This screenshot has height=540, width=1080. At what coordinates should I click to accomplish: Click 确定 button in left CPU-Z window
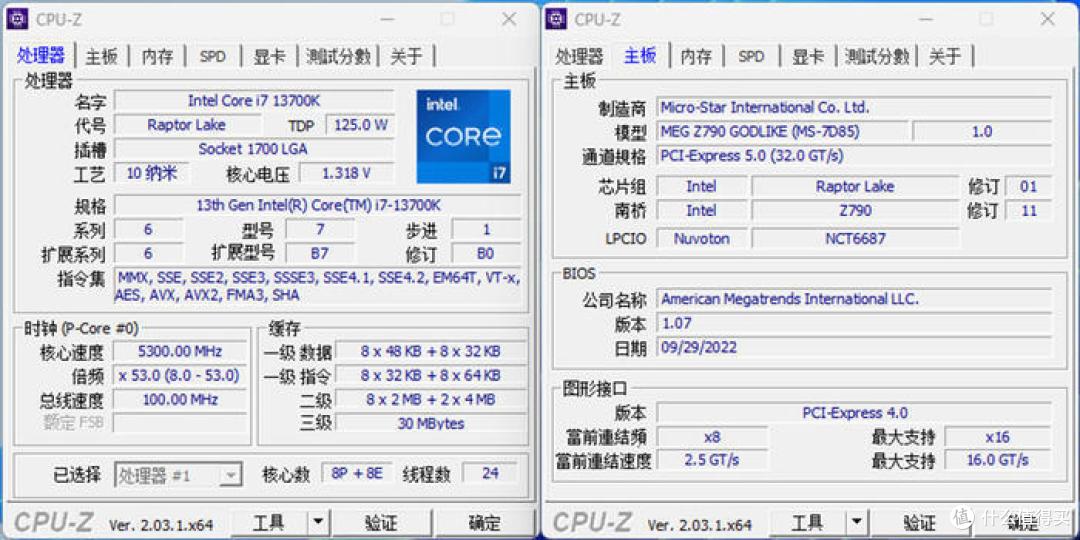click(x=484, y=523)
